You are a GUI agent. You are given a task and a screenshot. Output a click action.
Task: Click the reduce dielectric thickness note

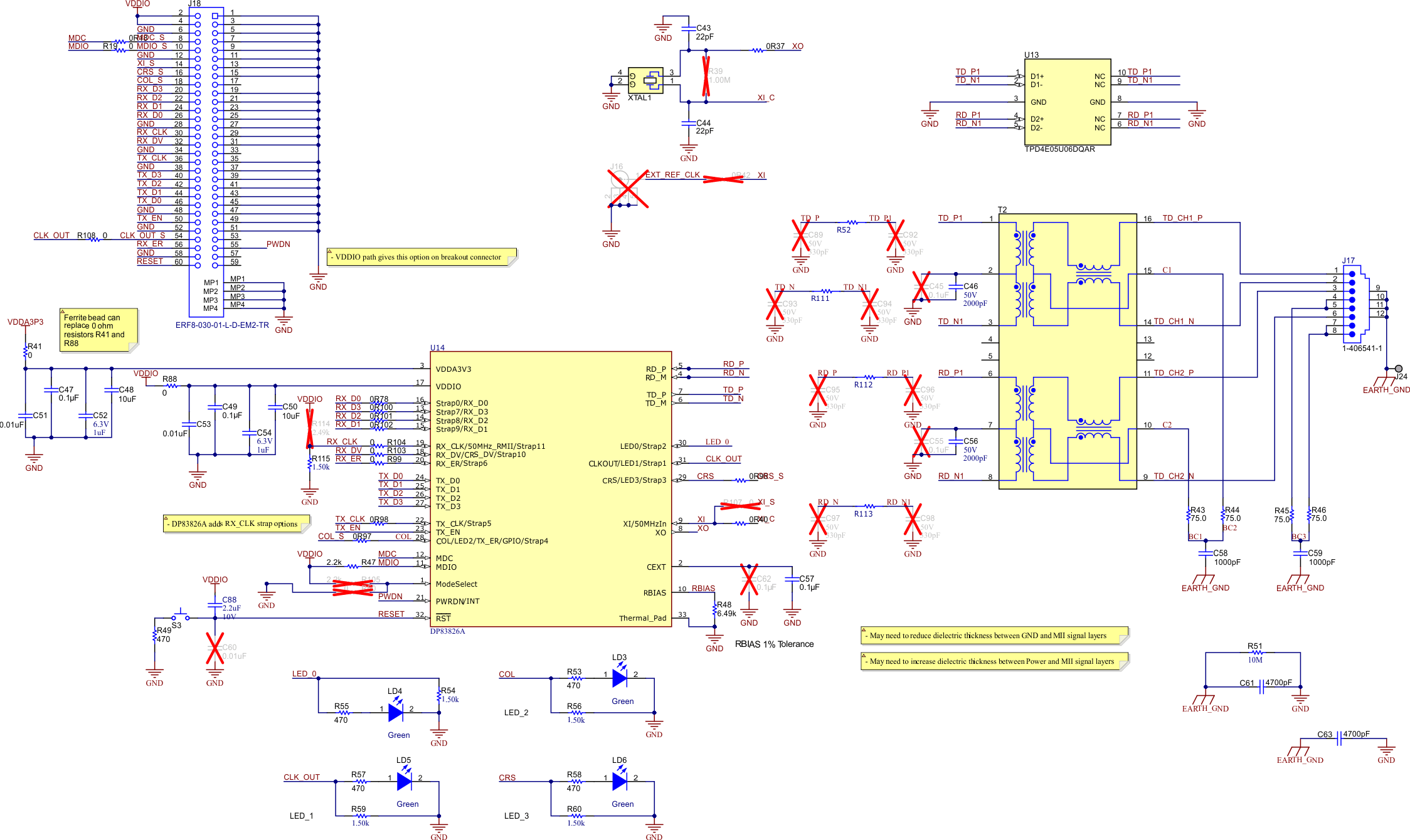pyautogui.click(x=994, y=636)
